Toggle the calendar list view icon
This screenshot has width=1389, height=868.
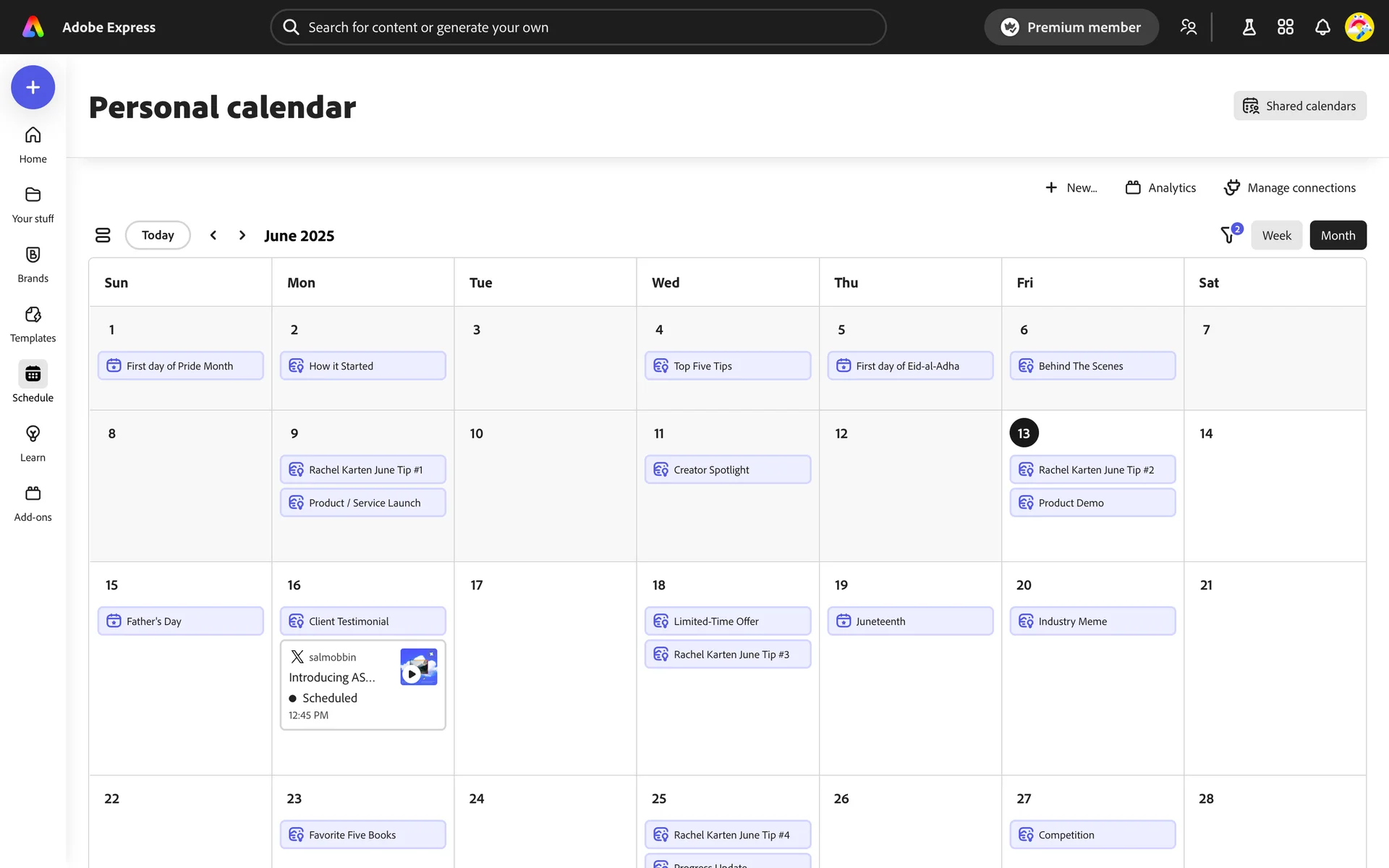(103, 235)
